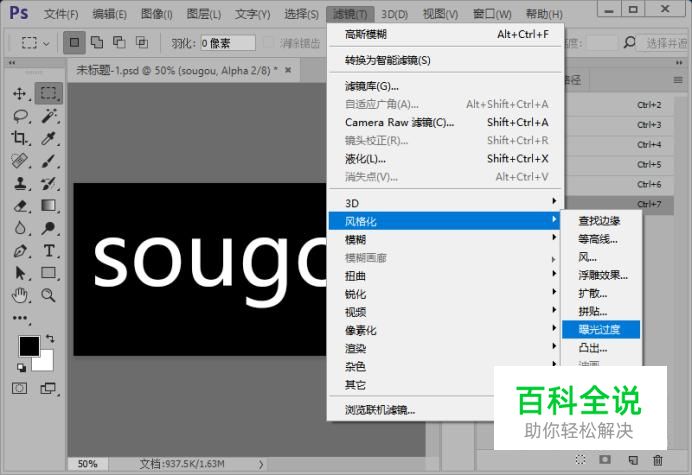
Task: Select the Eraser tool
Action: pyautogui.click(x=20, y=206)
